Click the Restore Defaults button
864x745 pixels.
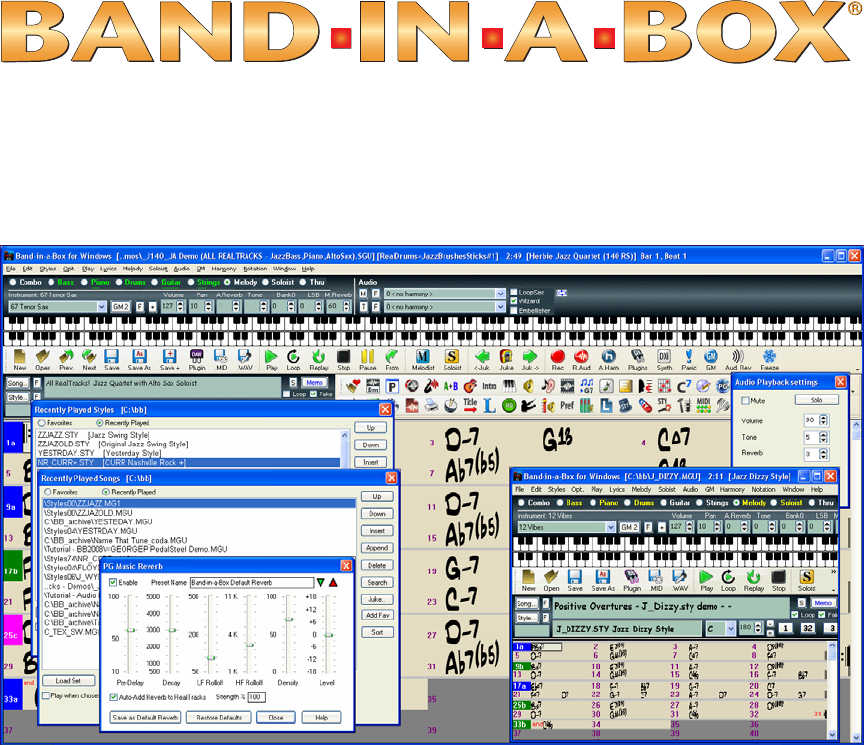(219, 717)
